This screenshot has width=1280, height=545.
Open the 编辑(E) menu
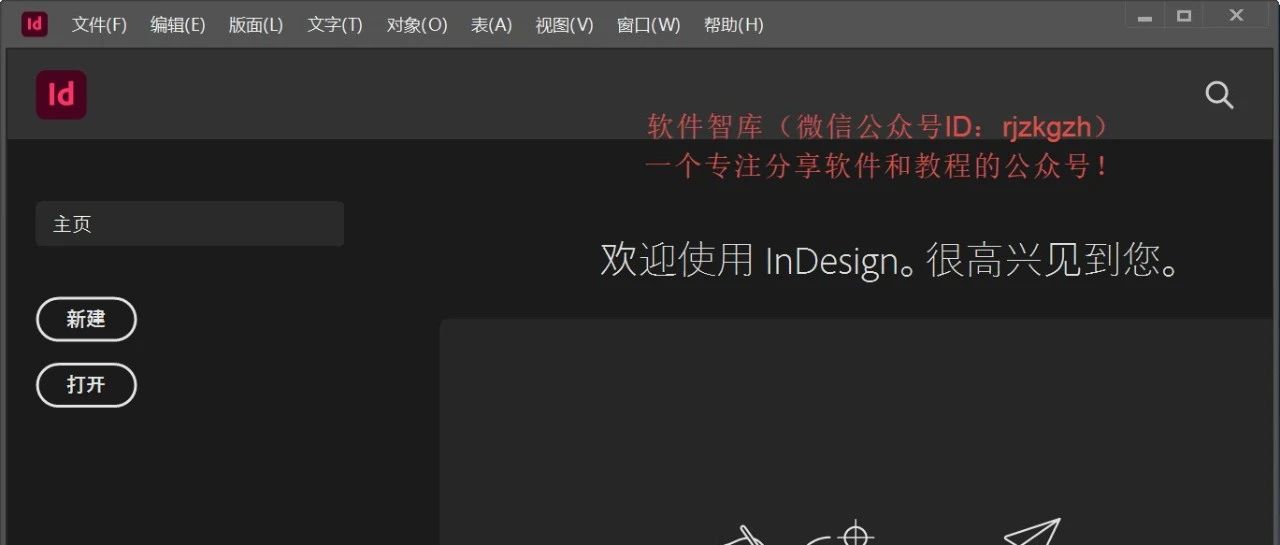click(178, 25)
